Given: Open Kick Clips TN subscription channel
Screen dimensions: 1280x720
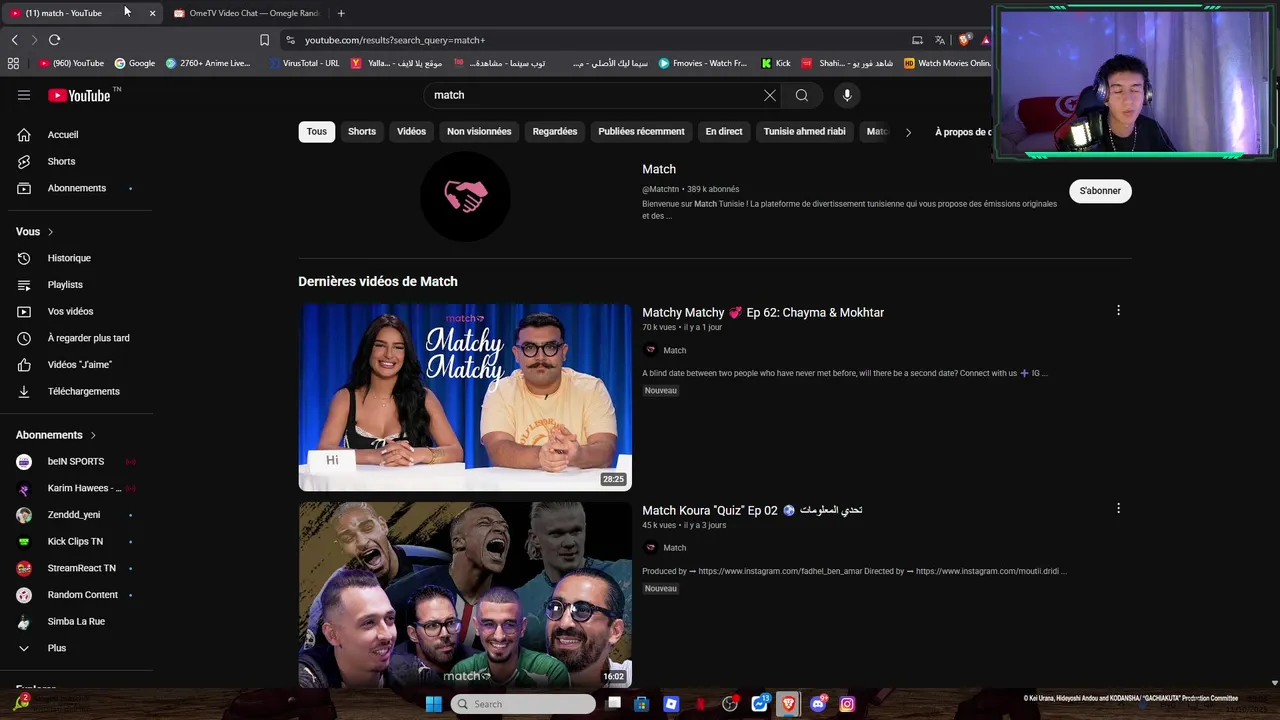Looking at the screenshot, I should 76,541.
